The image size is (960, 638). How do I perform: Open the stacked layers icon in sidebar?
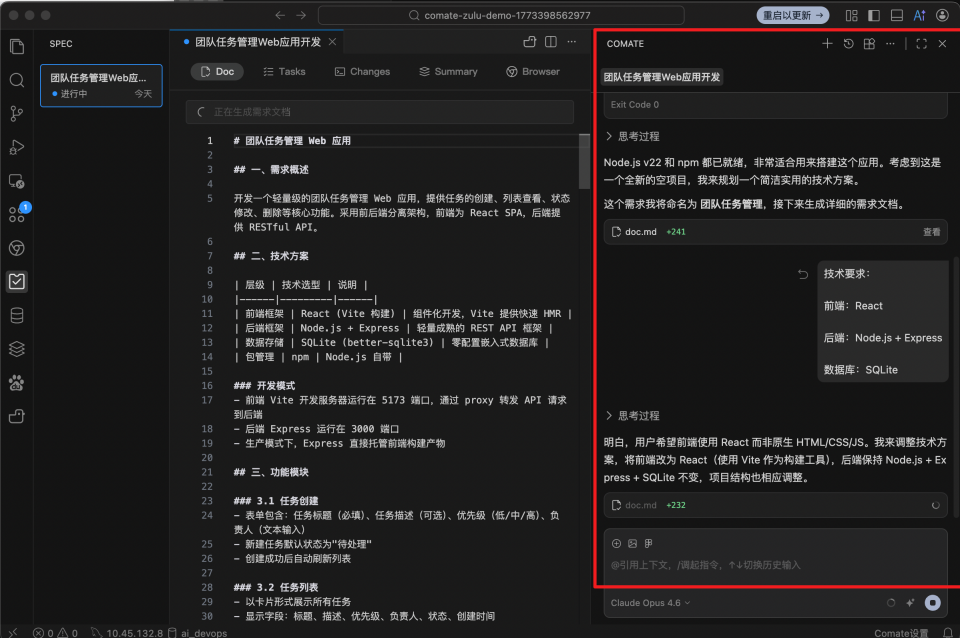click(17, 349)
